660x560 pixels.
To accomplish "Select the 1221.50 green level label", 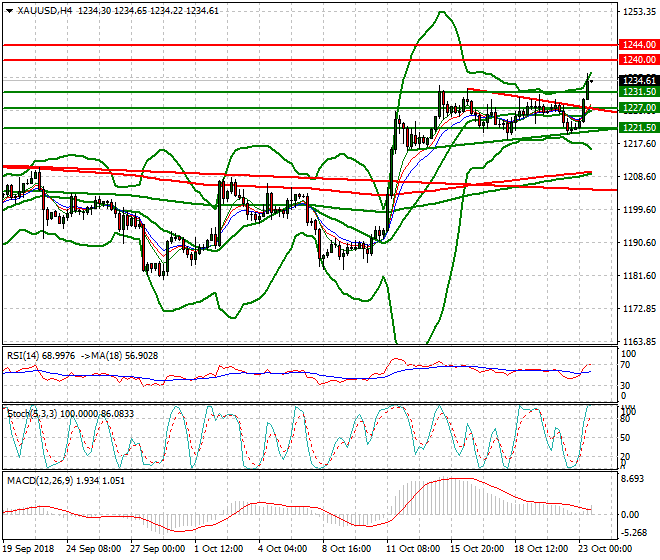I will (639, 128).
